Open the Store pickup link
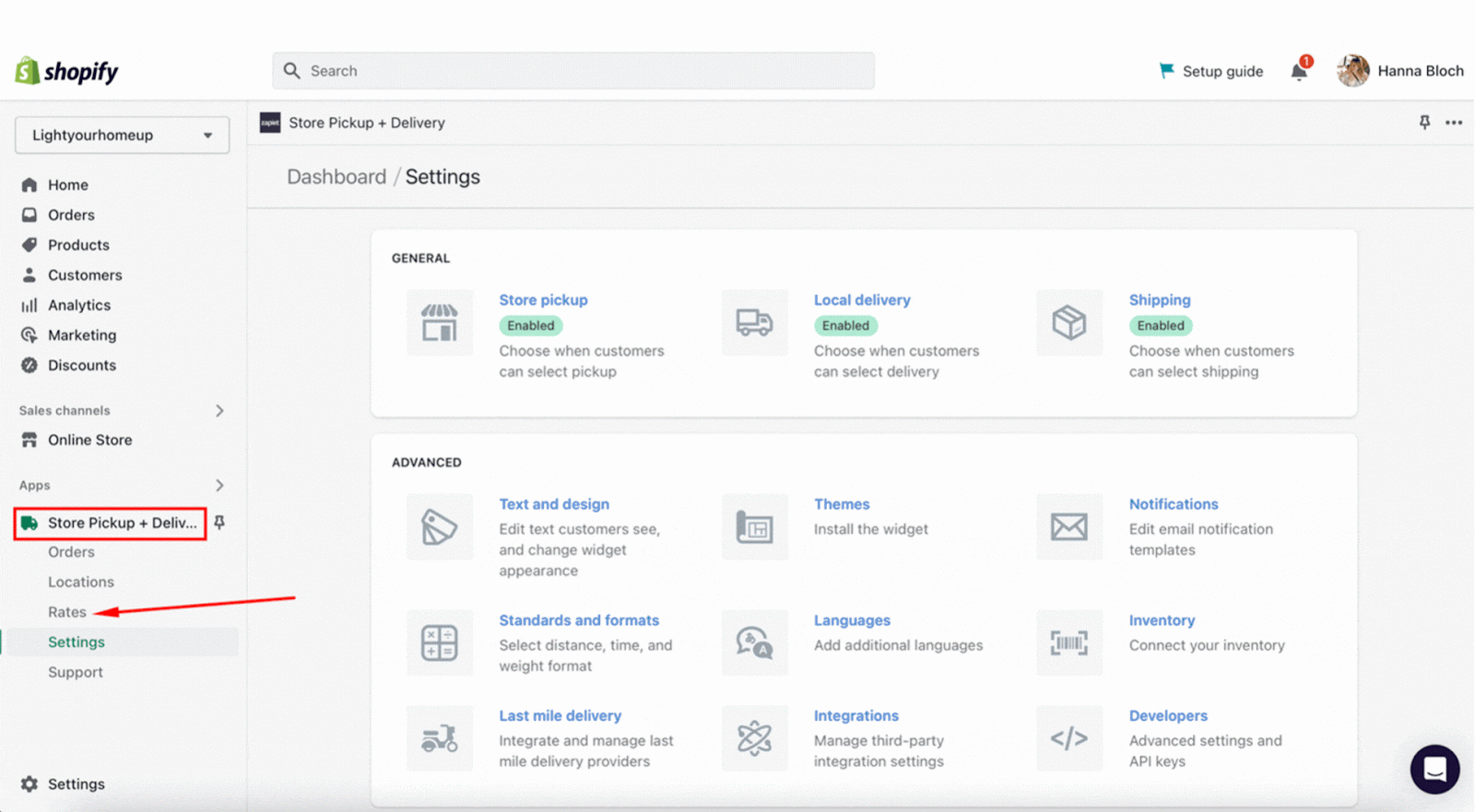 tap(543, 300)
